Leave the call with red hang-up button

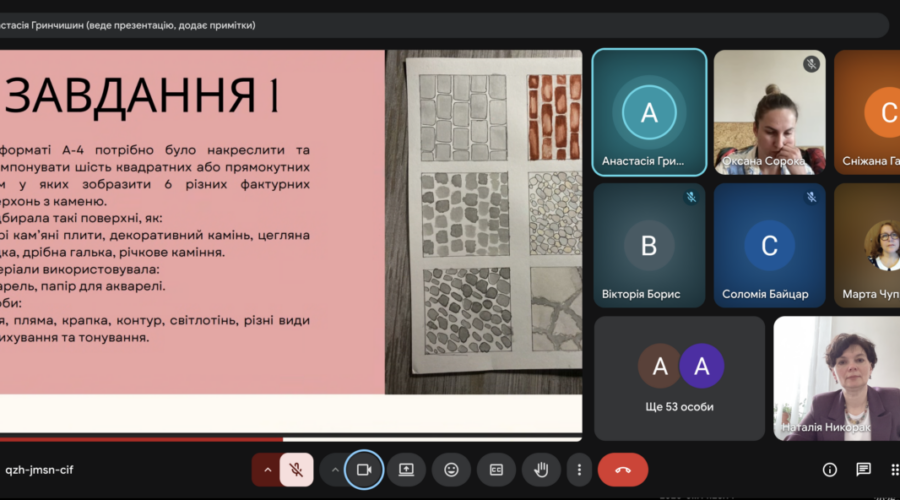pyautogui.click(x=623, y=470)
